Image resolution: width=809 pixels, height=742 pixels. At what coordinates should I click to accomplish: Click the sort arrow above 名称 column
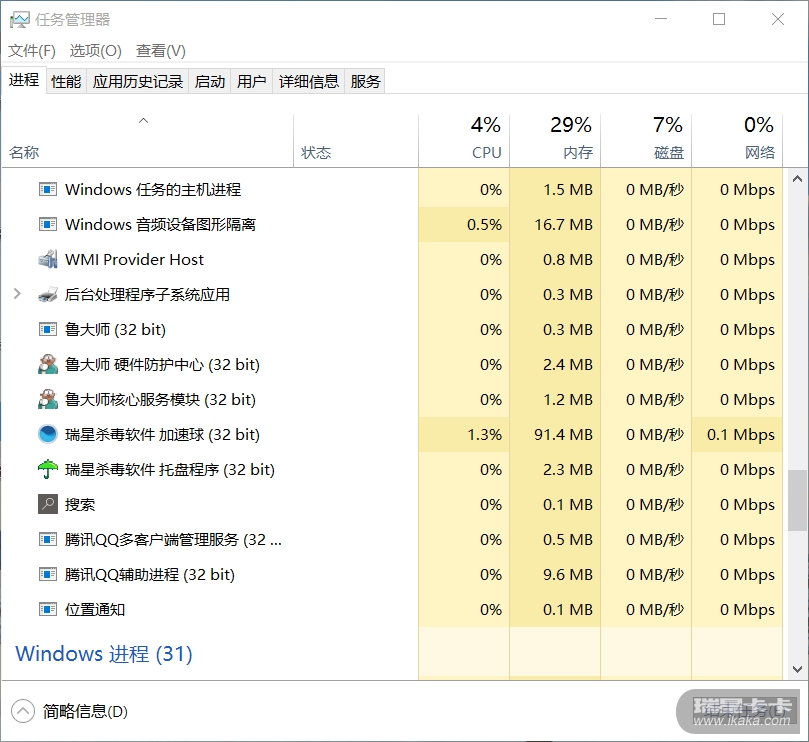click(x=144, y=121)
